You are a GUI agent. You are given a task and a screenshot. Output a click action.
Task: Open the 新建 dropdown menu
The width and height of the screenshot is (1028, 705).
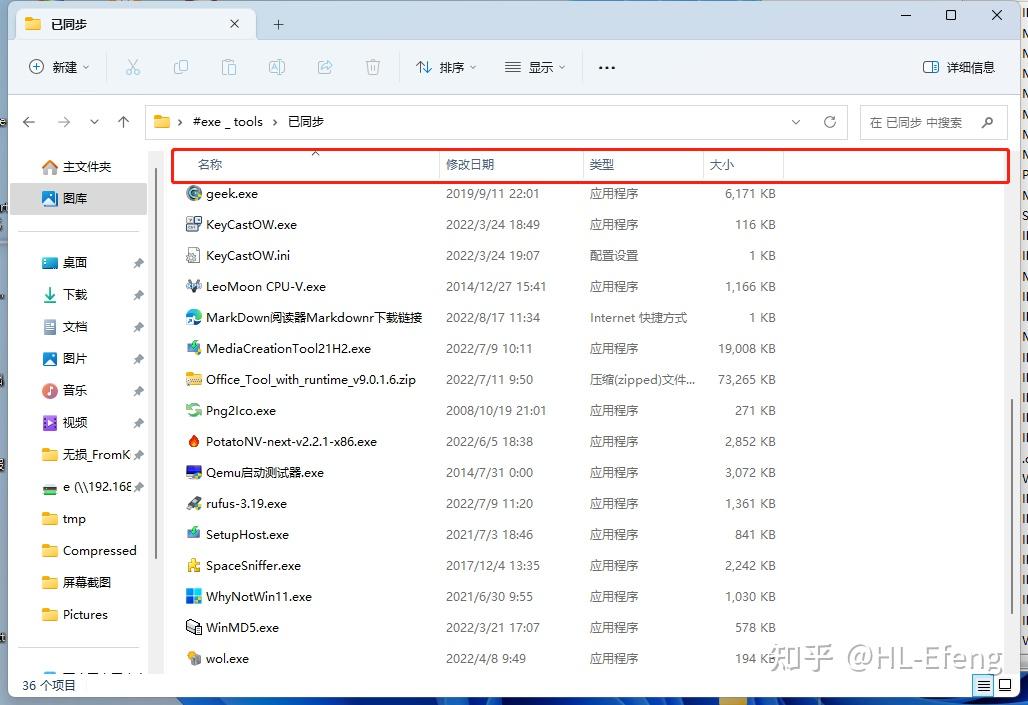click(x=59, y=67)
